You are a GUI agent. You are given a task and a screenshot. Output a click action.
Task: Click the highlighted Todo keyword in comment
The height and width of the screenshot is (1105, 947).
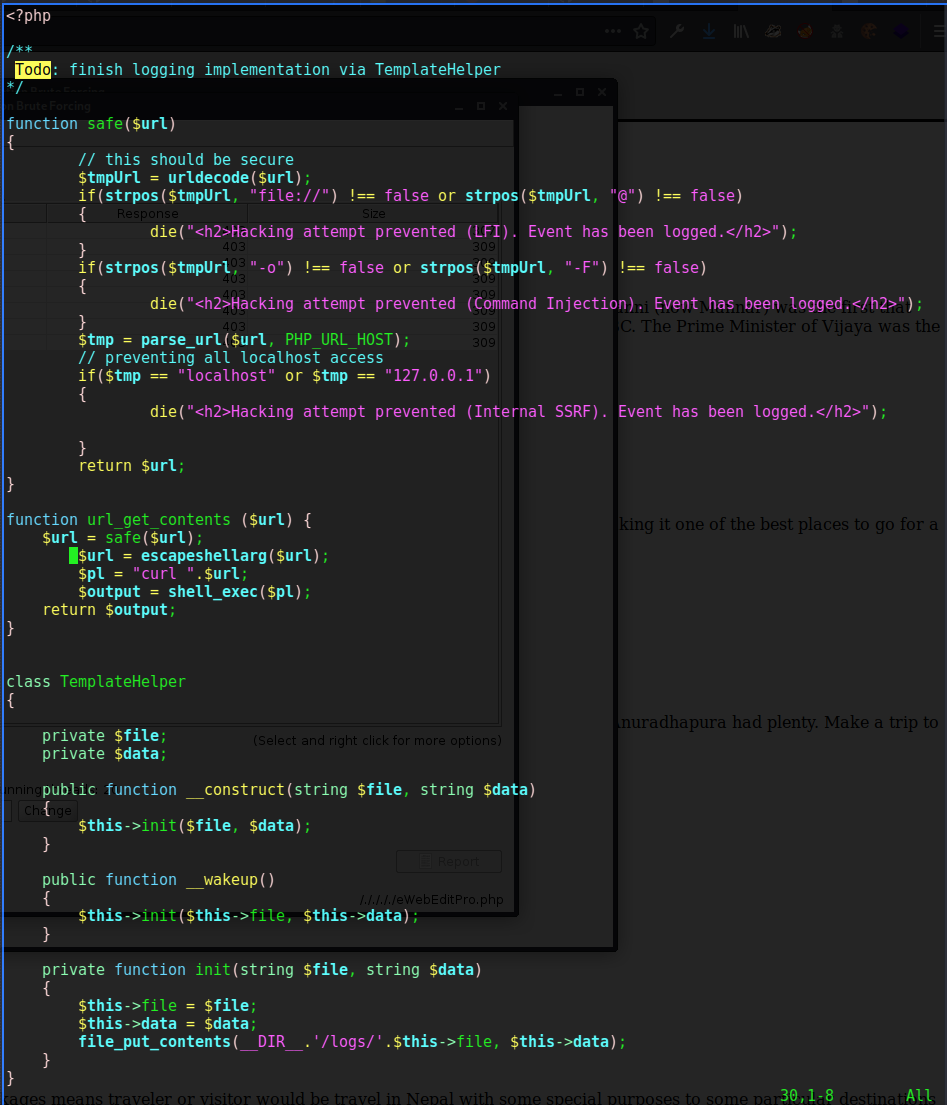[x=33, y=70]
